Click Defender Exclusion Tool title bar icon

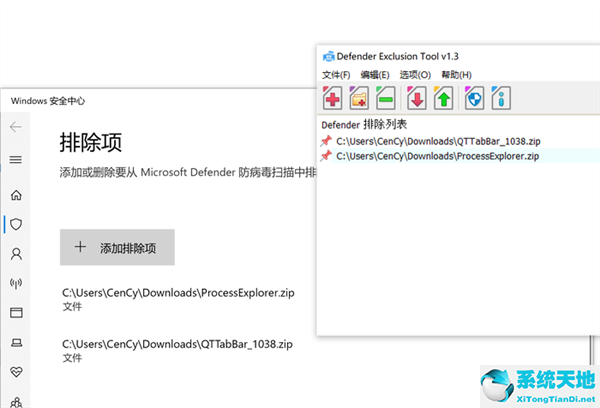click(x=328, y=57)
